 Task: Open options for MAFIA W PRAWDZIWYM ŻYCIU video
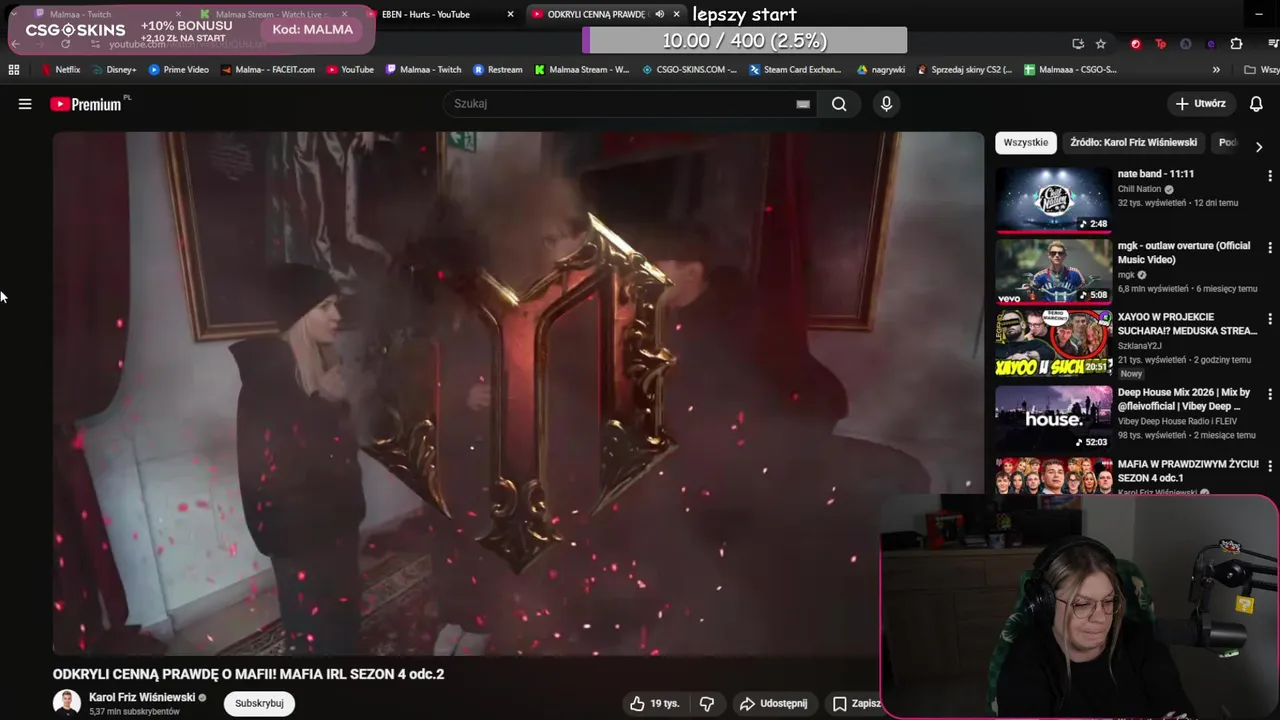click(x=1270, y=466)
